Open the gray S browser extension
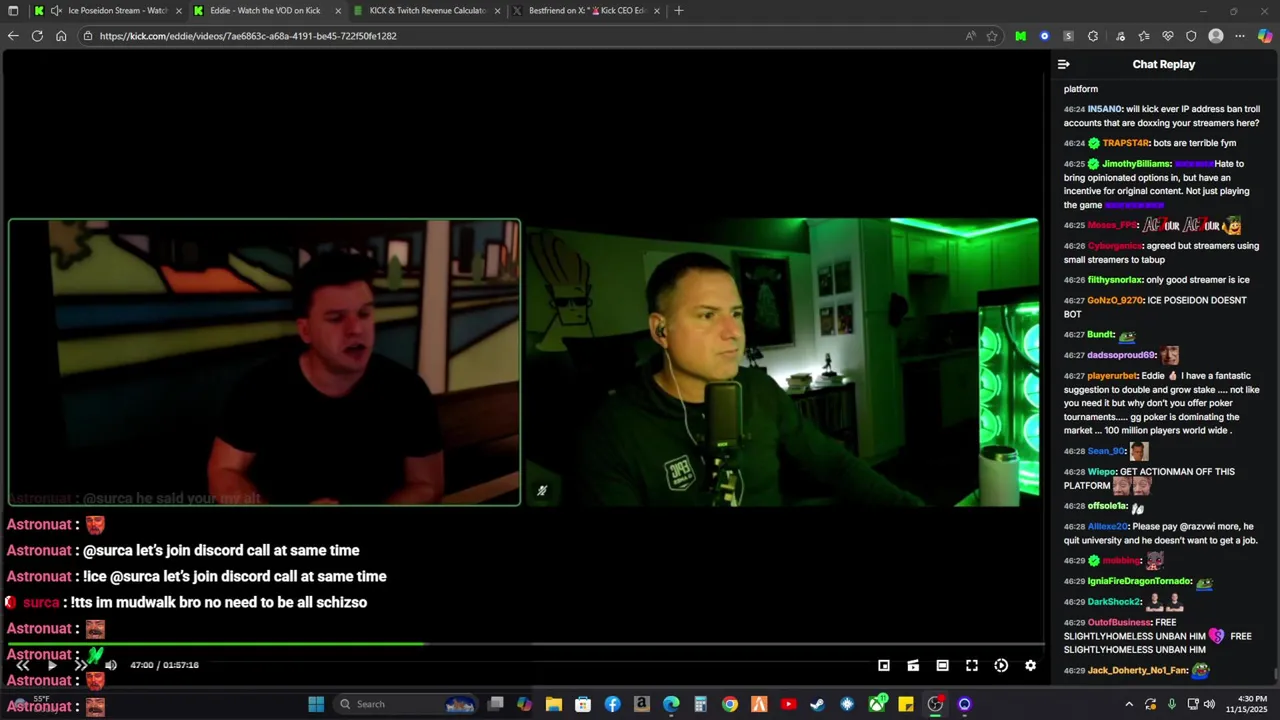 click(1069, 36)
